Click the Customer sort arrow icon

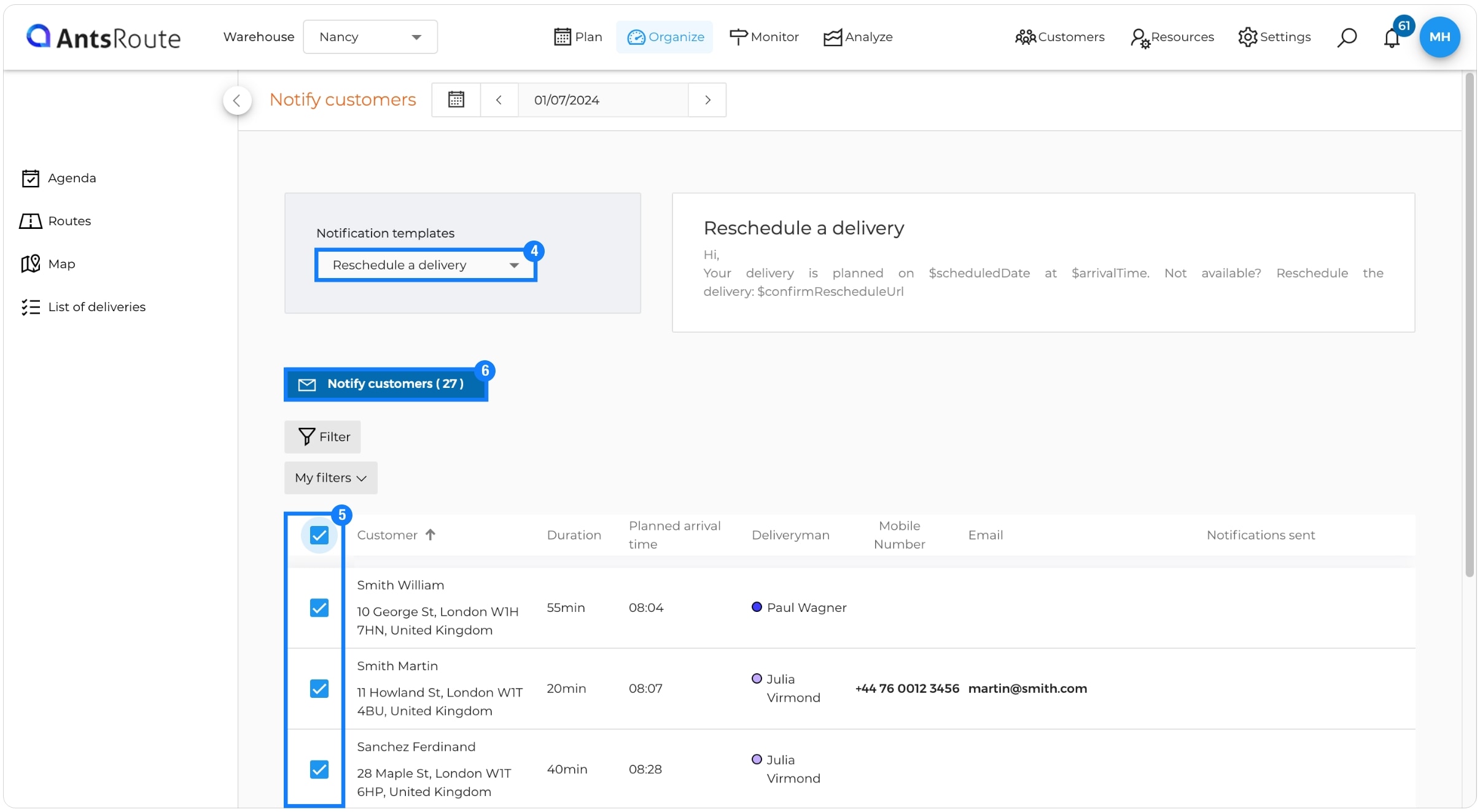tap(430, 535)
